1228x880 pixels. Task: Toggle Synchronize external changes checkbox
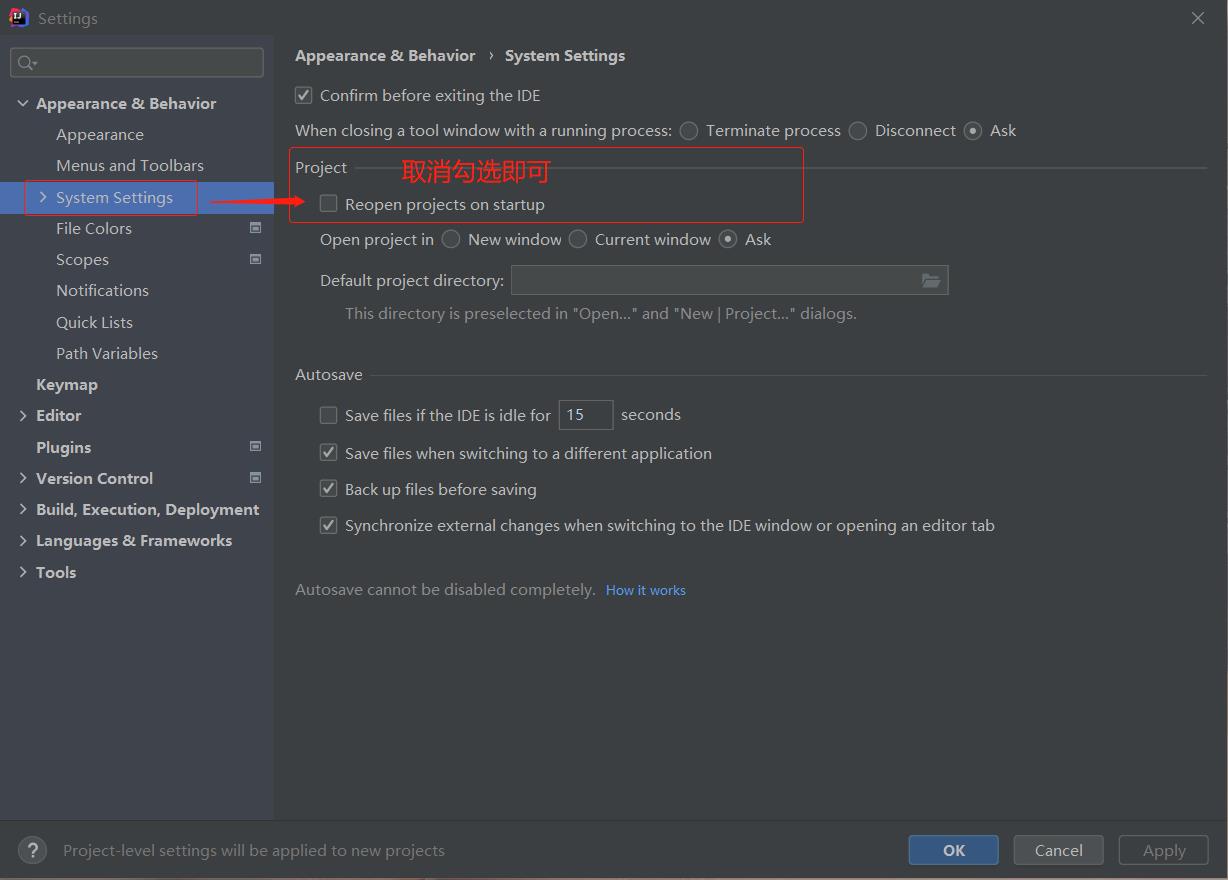click(x=328, y=525)
